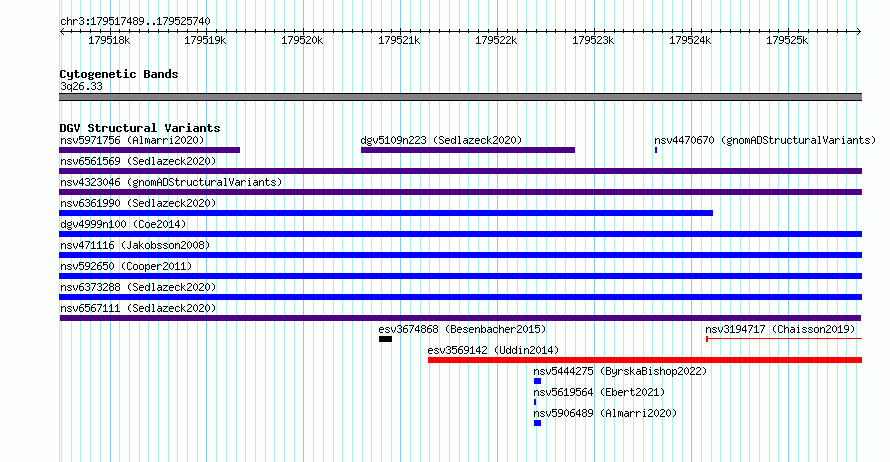Click the thin red nsv3194717 variant line

click(784, 339)
